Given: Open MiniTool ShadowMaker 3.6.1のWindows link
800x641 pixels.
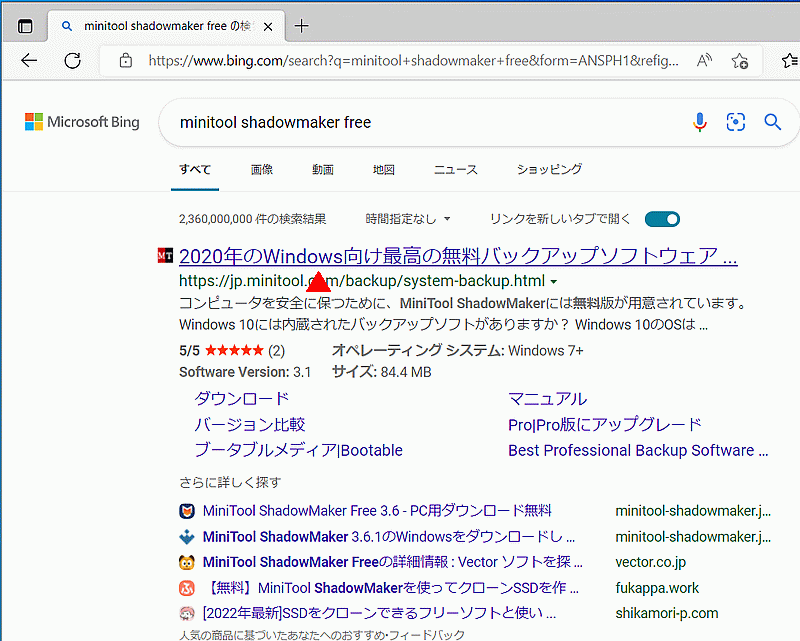Looking at the screenshot, I should point(389,536).
